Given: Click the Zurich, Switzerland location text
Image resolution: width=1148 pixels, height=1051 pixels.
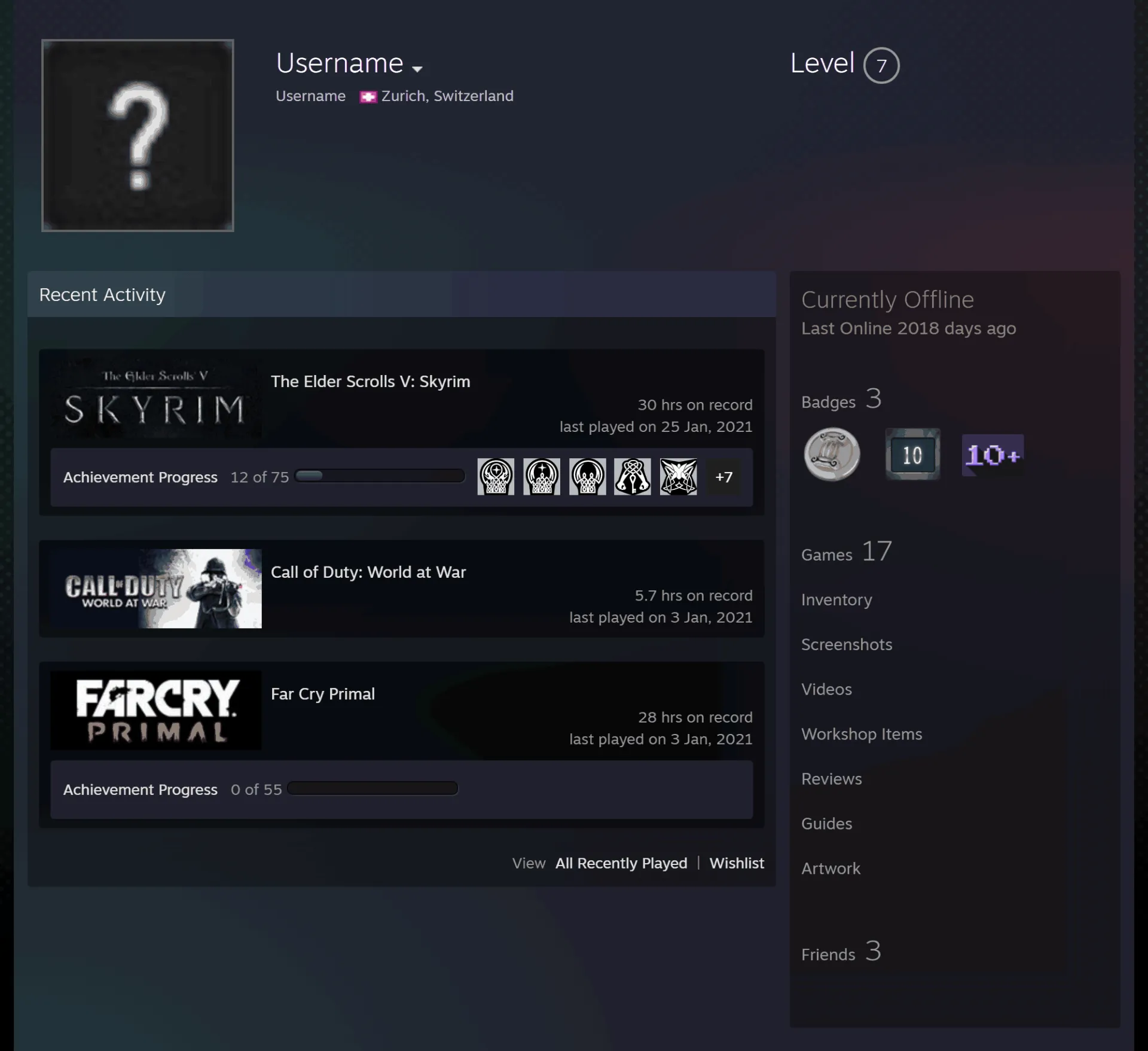Looking at the screenshot, I should [x=447, y=96].
